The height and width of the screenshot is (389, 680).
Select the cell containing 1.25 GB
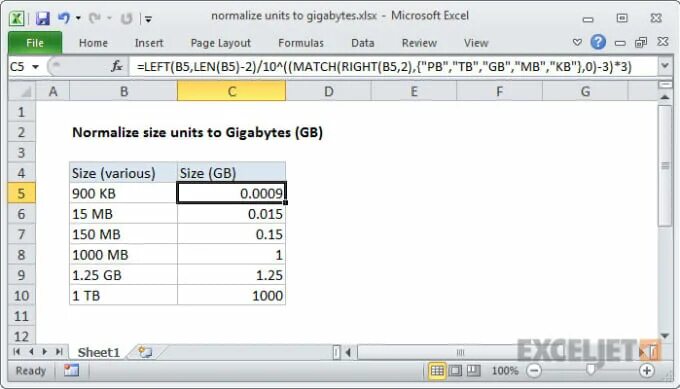pyautogui.click(x=124, y=275)
